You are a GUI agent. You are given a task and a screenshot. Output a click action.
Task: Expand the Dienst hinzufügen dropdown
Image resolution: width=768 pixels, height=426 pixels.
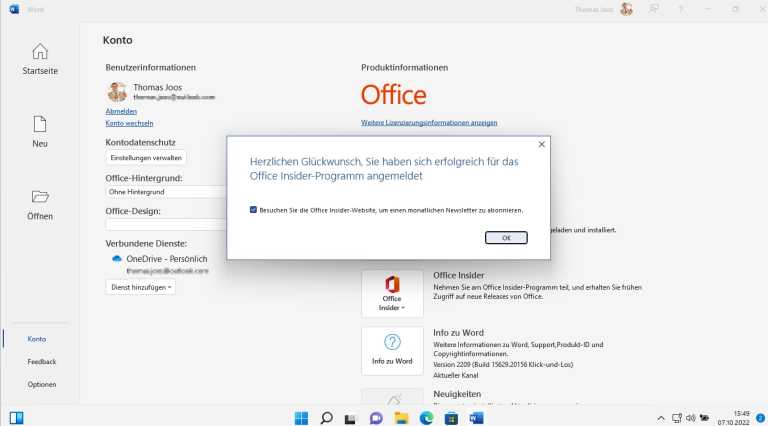pos(141,287)
